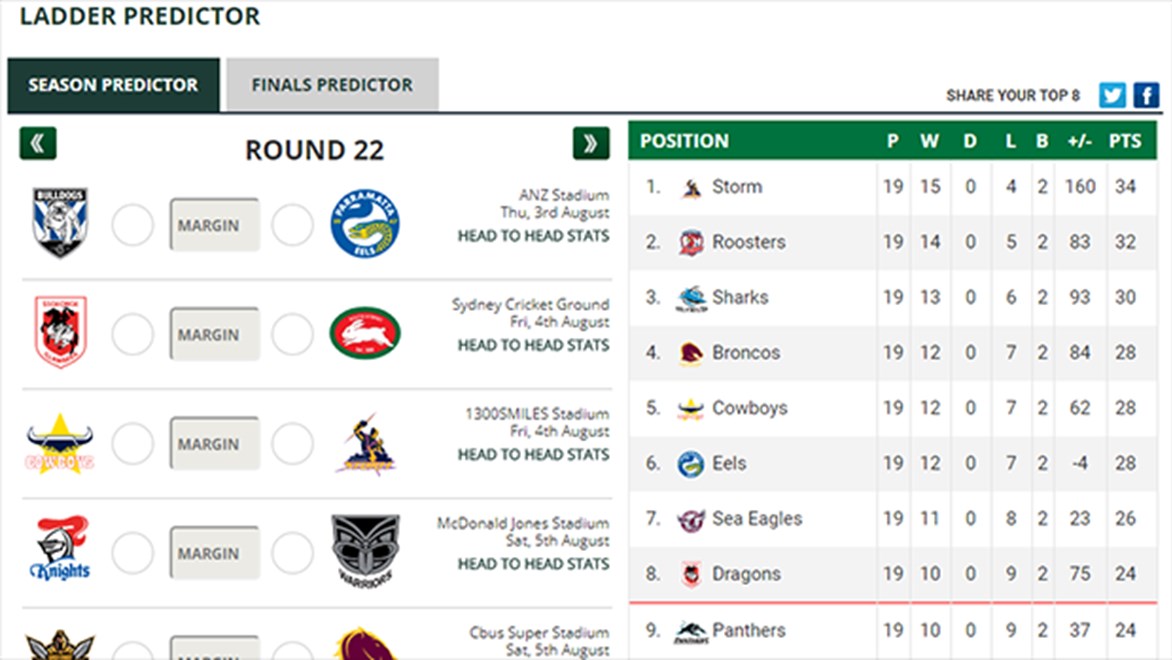This screenshot has height=660, width=1172.
Task: Switch to the Finals Predictor tab
Action: pos(332,85)
